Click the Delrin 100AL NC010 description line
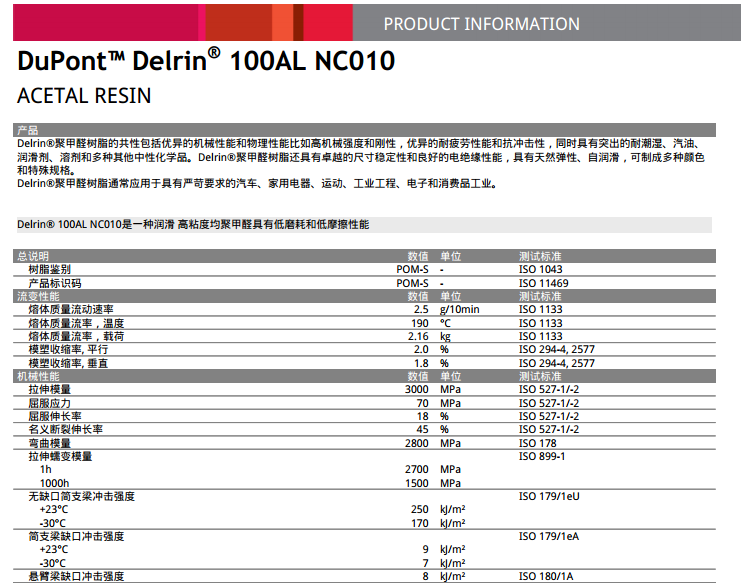This screenshot has width=741, height=583. click(x=193, y=224)
